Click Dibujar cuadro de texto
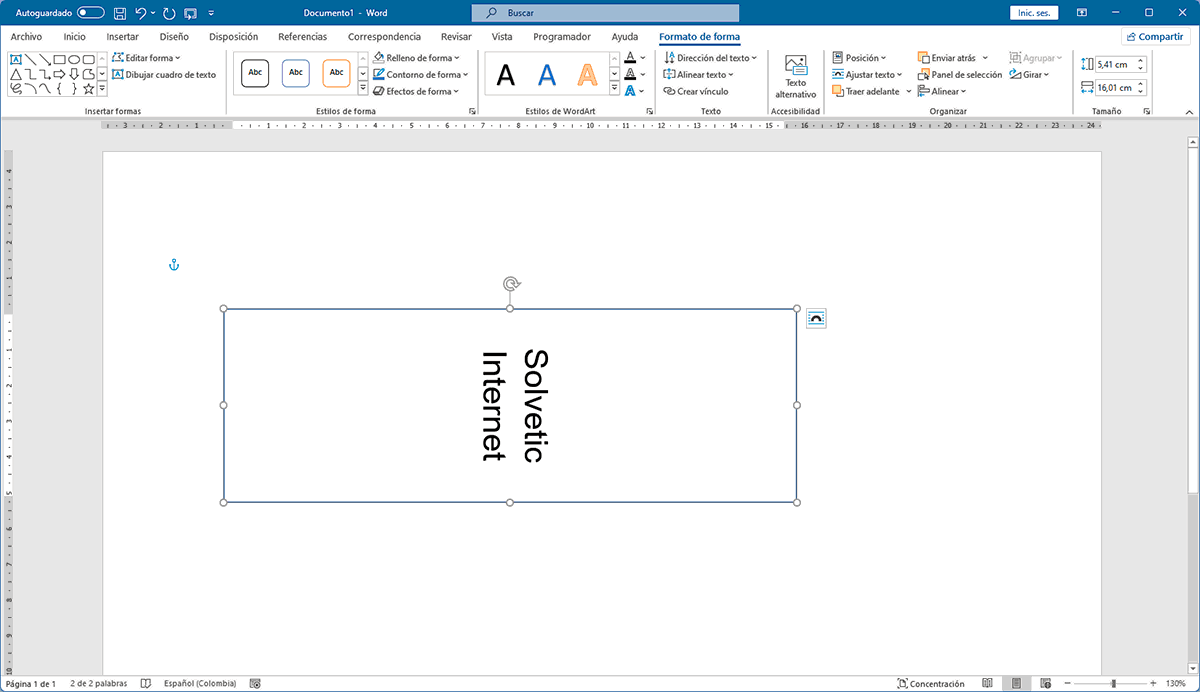 point(164,74)
